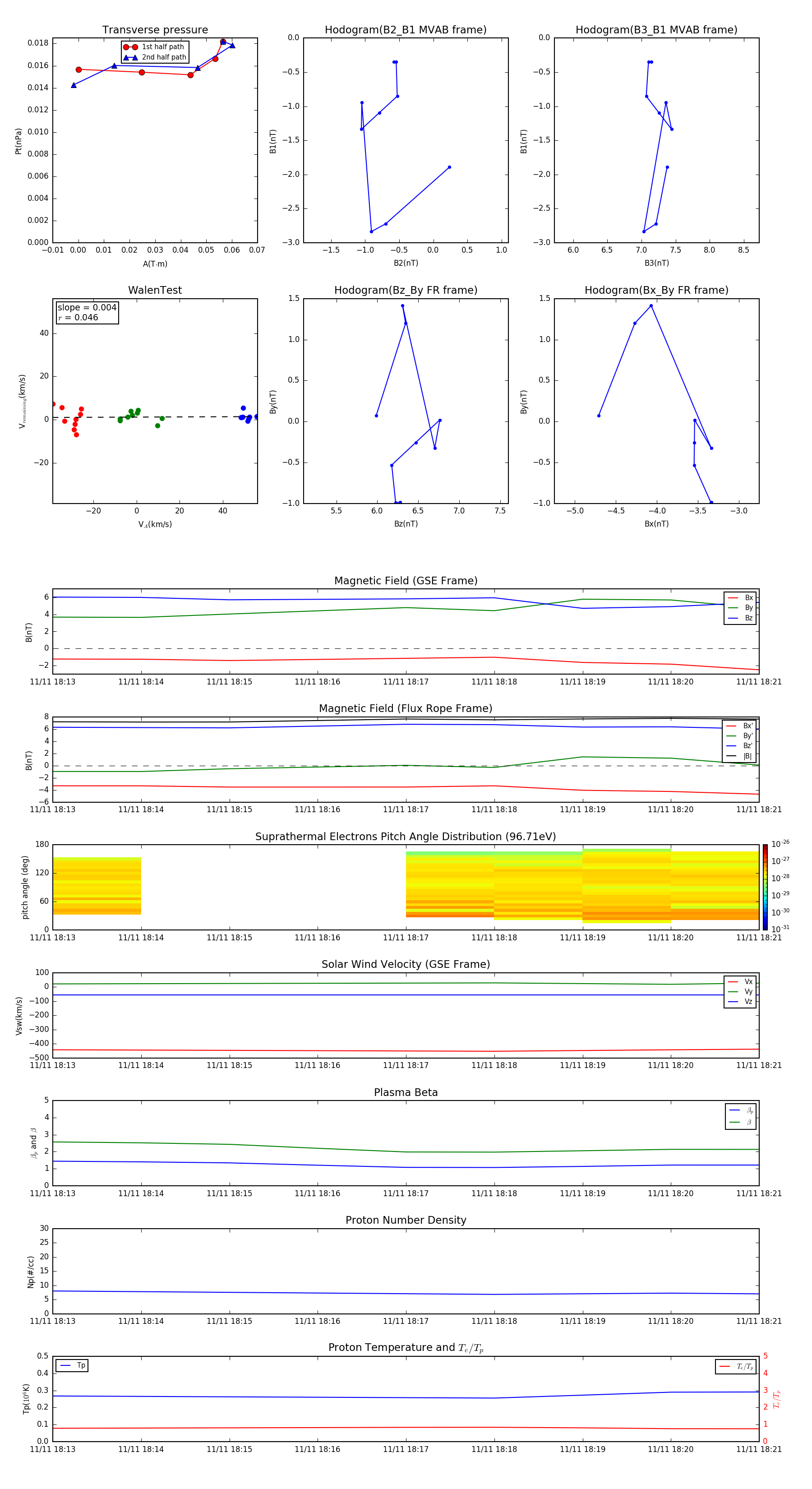
Task: Click the 'Vx' legend entry in Solar Wind plot
Action: [x=740, y=982]
